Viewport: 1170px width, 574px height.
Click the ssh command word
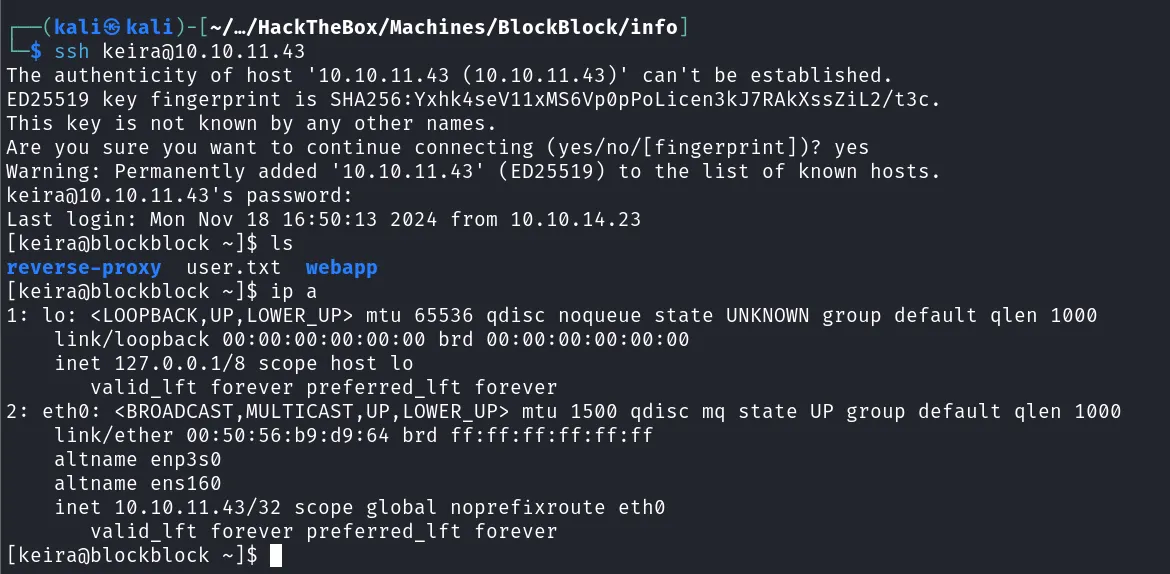coord(72,52)
